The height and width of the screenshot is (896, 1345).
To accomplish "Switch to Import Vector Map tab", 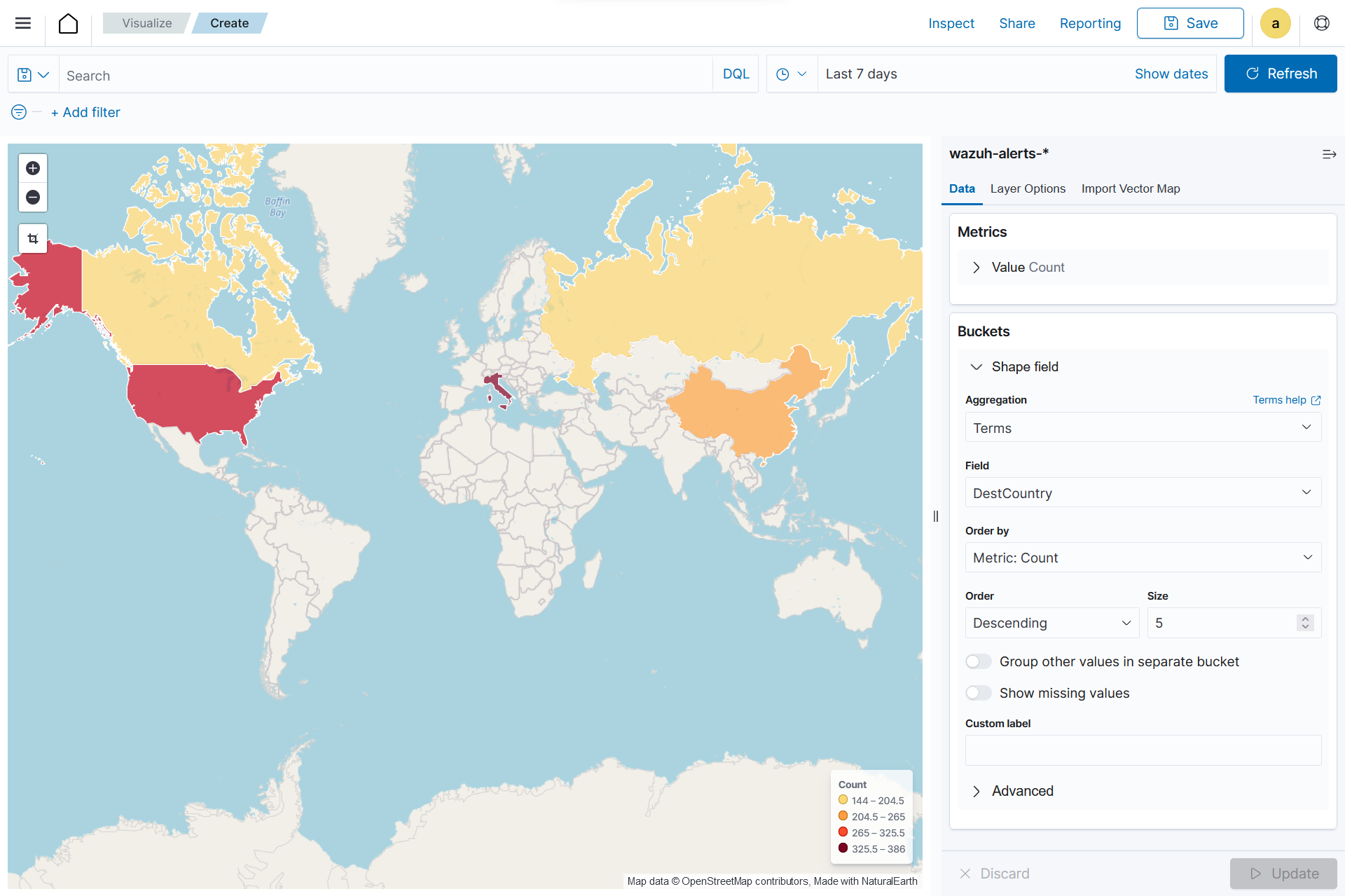I will (x=1130, y=188).
